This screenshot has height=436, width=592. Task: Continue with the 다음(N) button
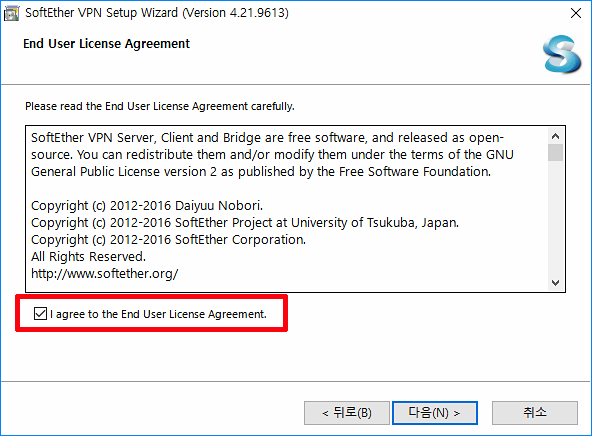coord(435,413)
